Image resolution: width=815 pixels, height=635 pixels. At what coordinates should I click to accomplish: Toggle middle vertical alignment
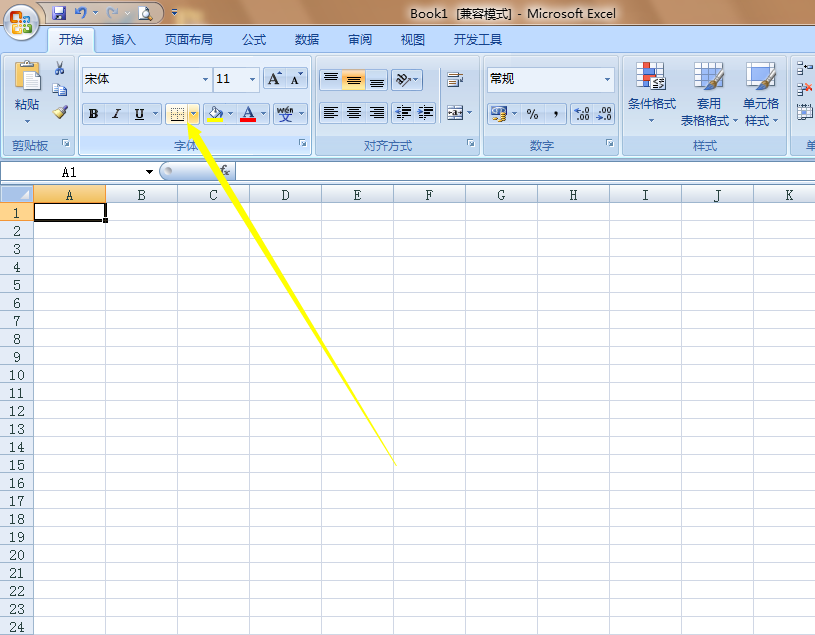(x=353, y=80)
